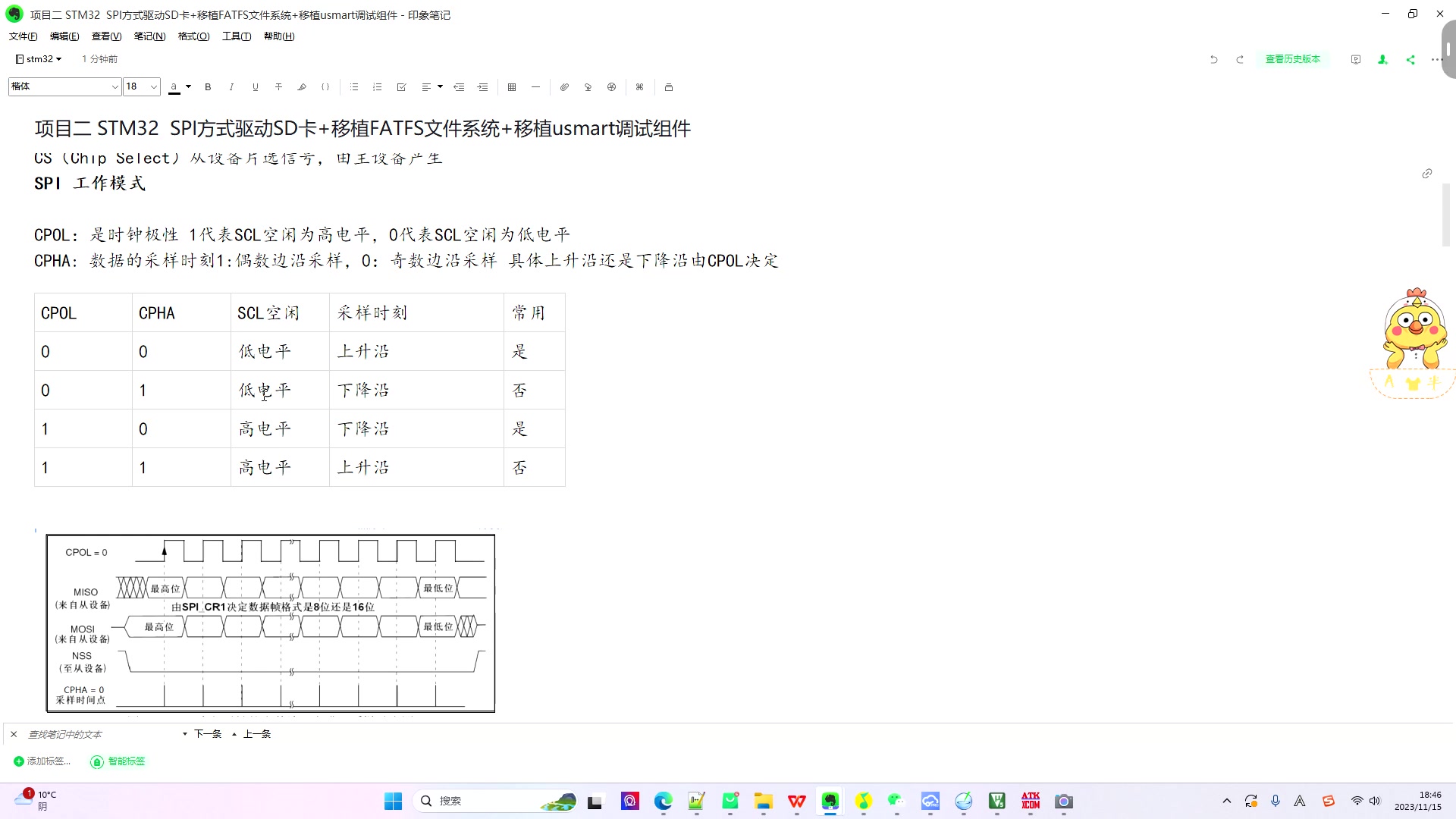This screenshot has width=1456, height=819.
Task: Open the 笔记(N) menu
Action: click(149, 36)
